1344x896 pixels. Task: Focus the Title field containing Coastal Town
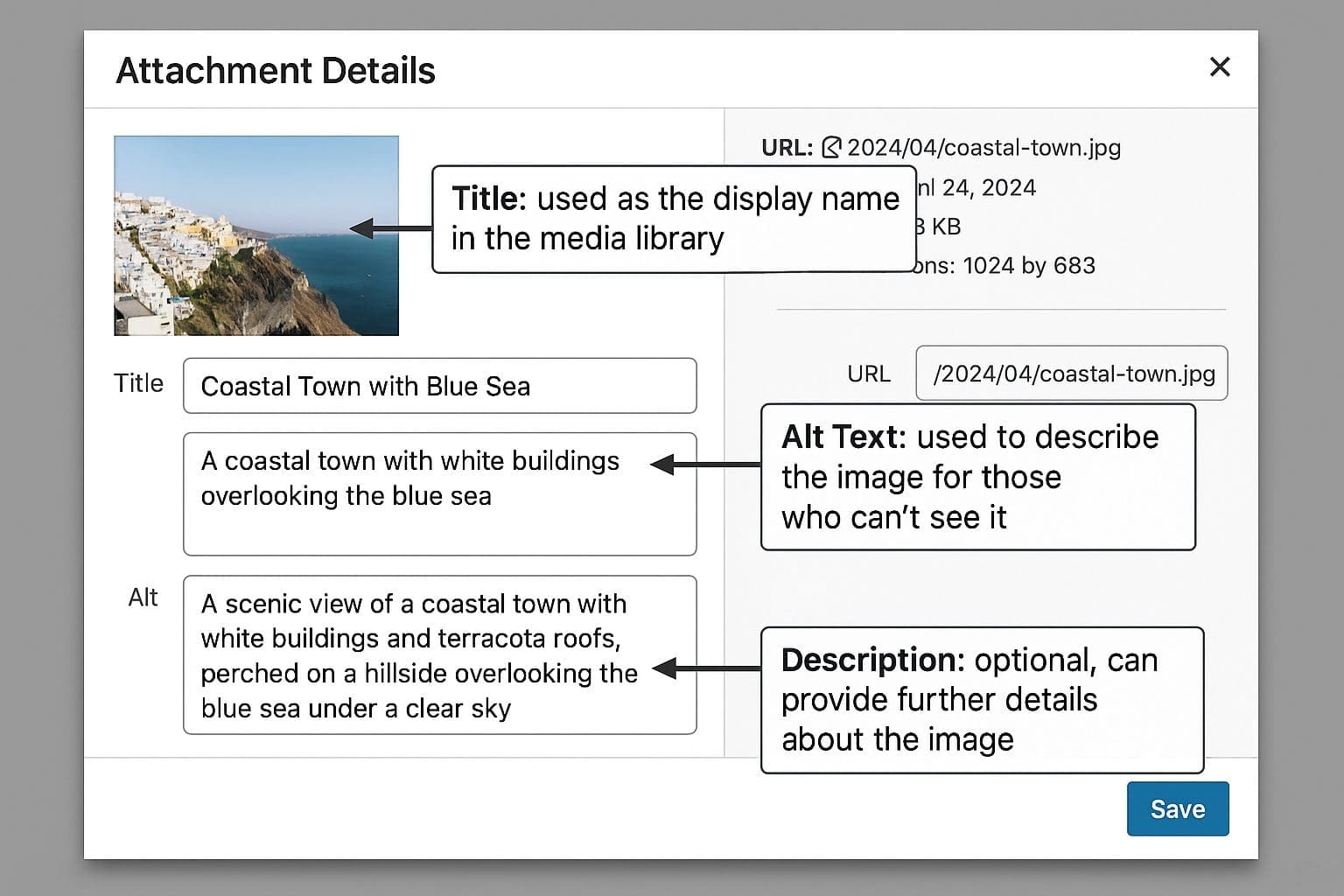tap(439, 386)
